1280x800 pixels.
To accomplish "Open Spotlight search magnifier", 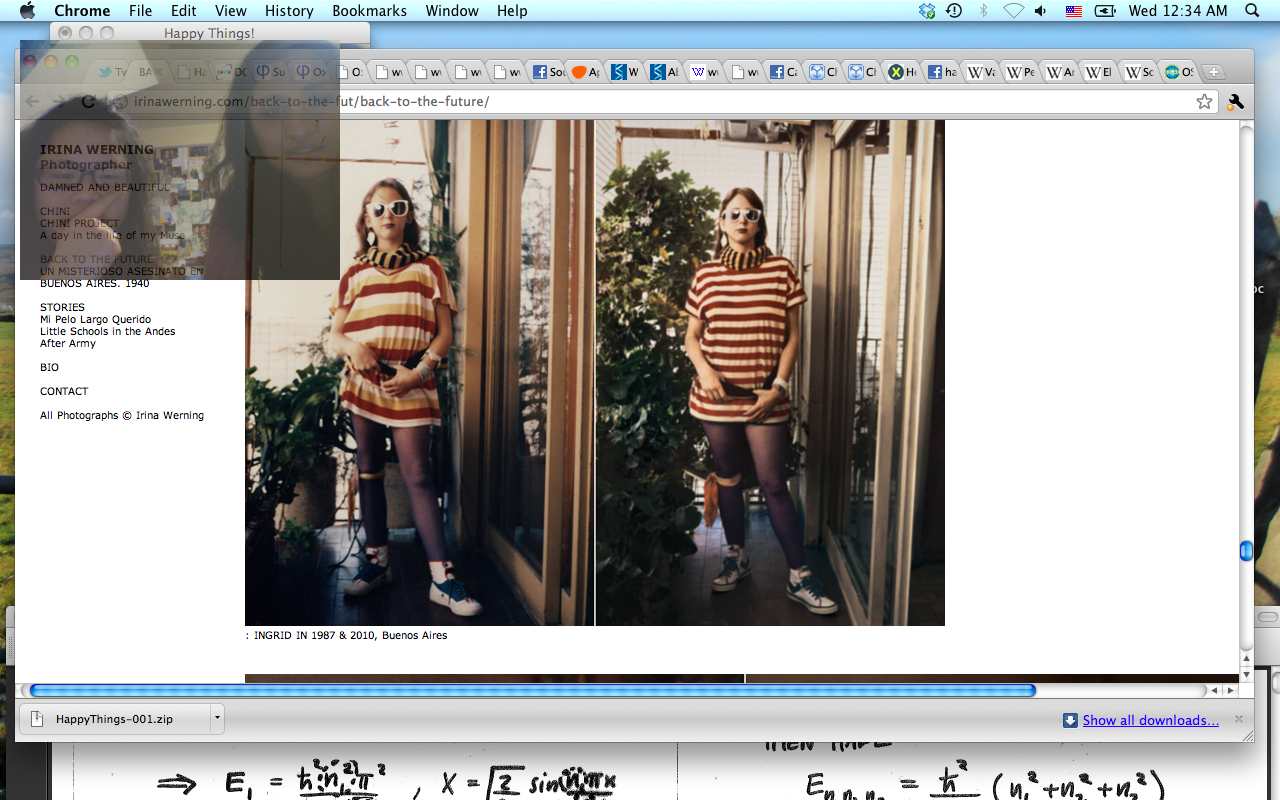I will click(1252, 11).
